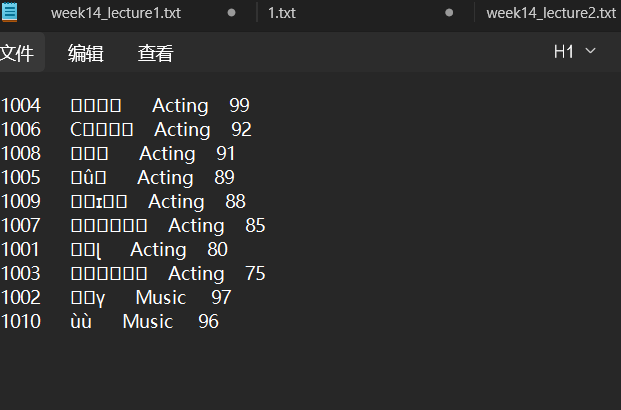Click the chevron next to H1
This screenshot has height=410, width=621.
pyautogui.click(x=590, y=52)
